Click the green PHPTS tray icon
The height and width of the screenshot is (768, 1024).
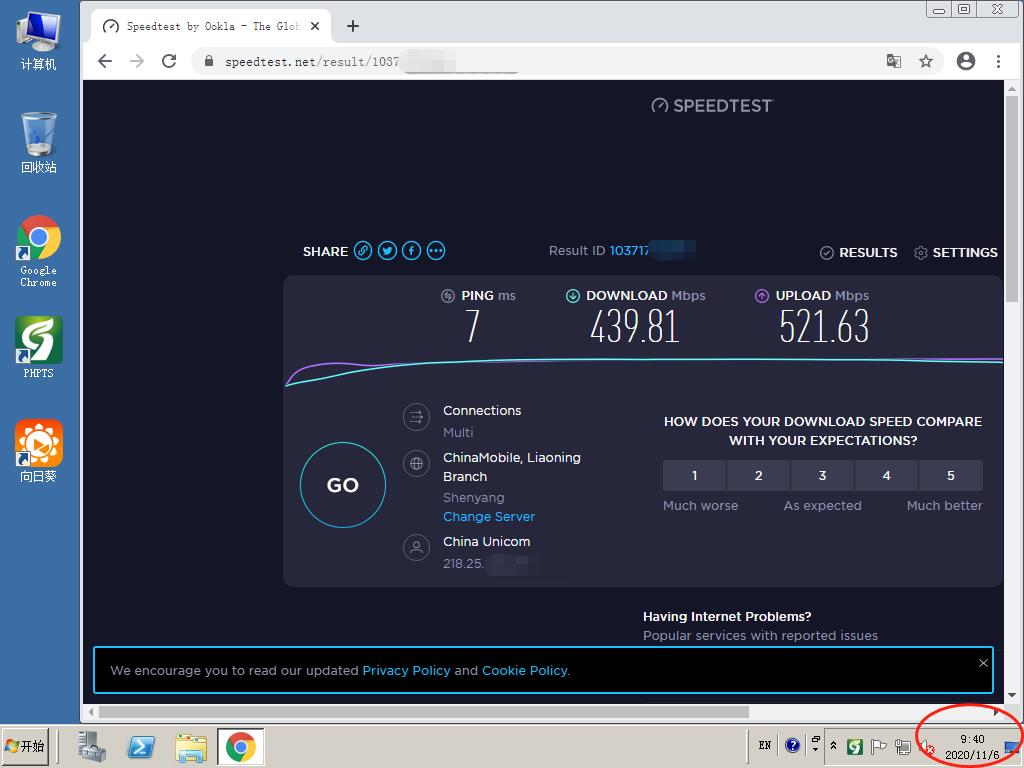tap(854, 746)
